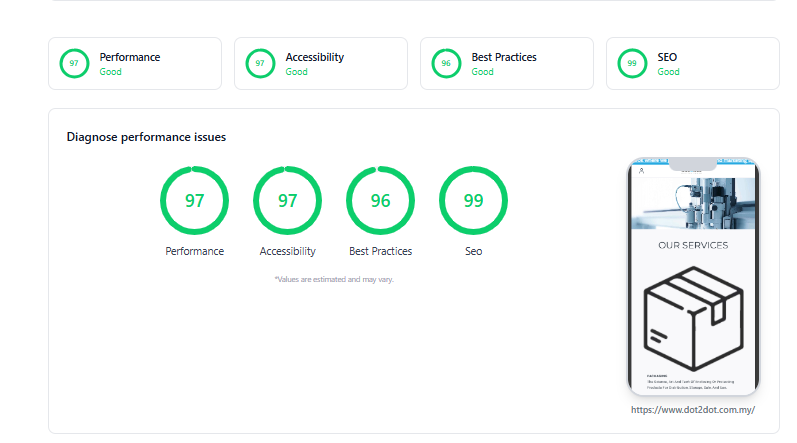Click the small 96 Best Practices ring
This screenshot has width=797, height=443.
446,64
